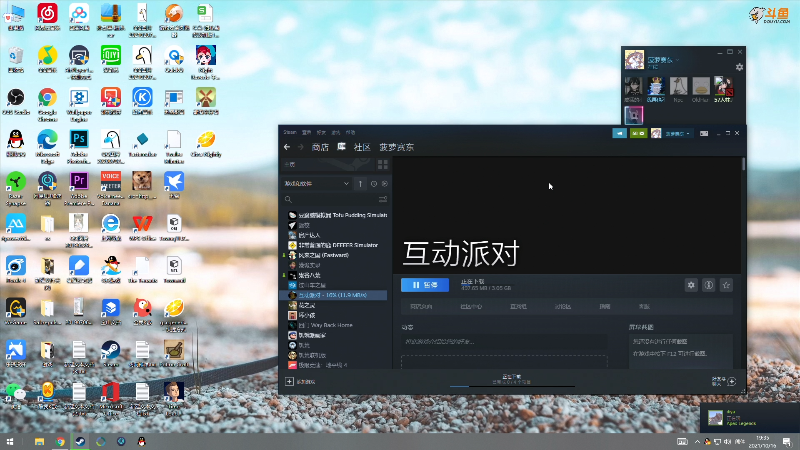
Task: Click add a game text link
Action: point(306,382)
